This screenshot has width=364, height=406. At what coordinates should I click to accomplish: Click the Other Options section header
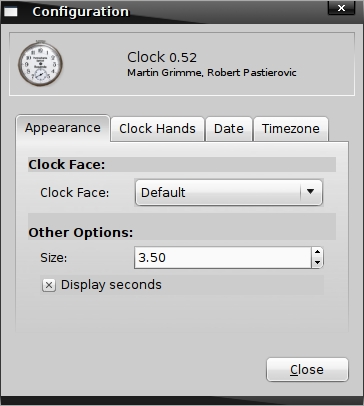pos(81,233)
